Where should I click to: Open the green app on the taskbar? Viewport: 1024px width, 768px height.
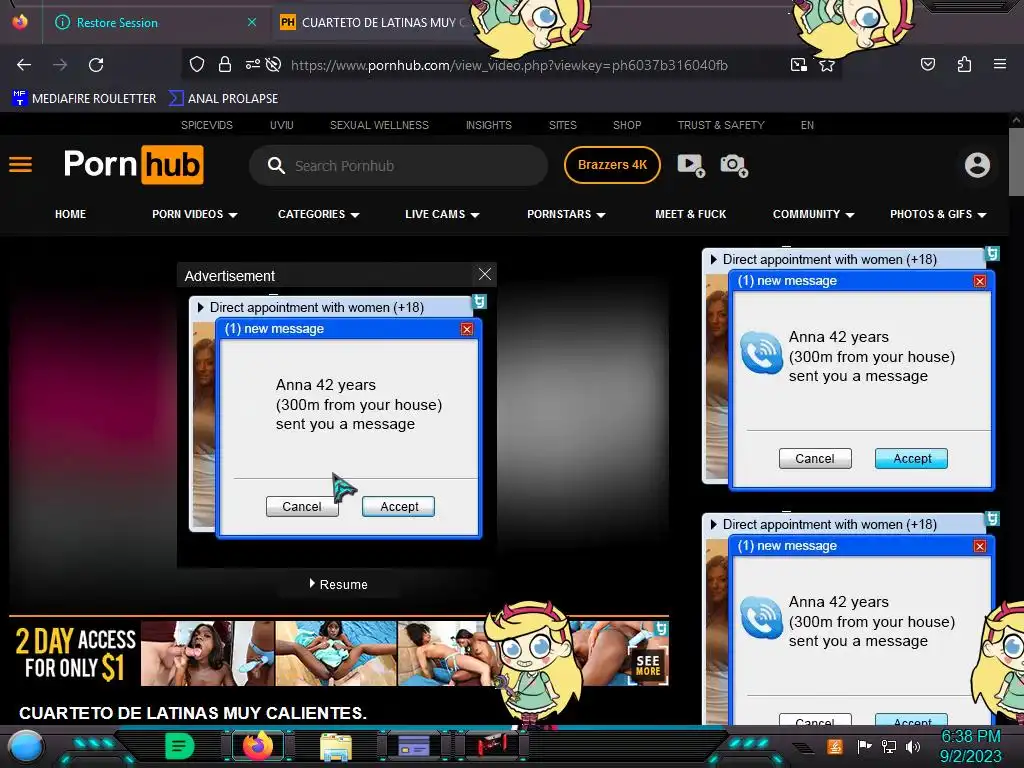(x=180, y=746)
